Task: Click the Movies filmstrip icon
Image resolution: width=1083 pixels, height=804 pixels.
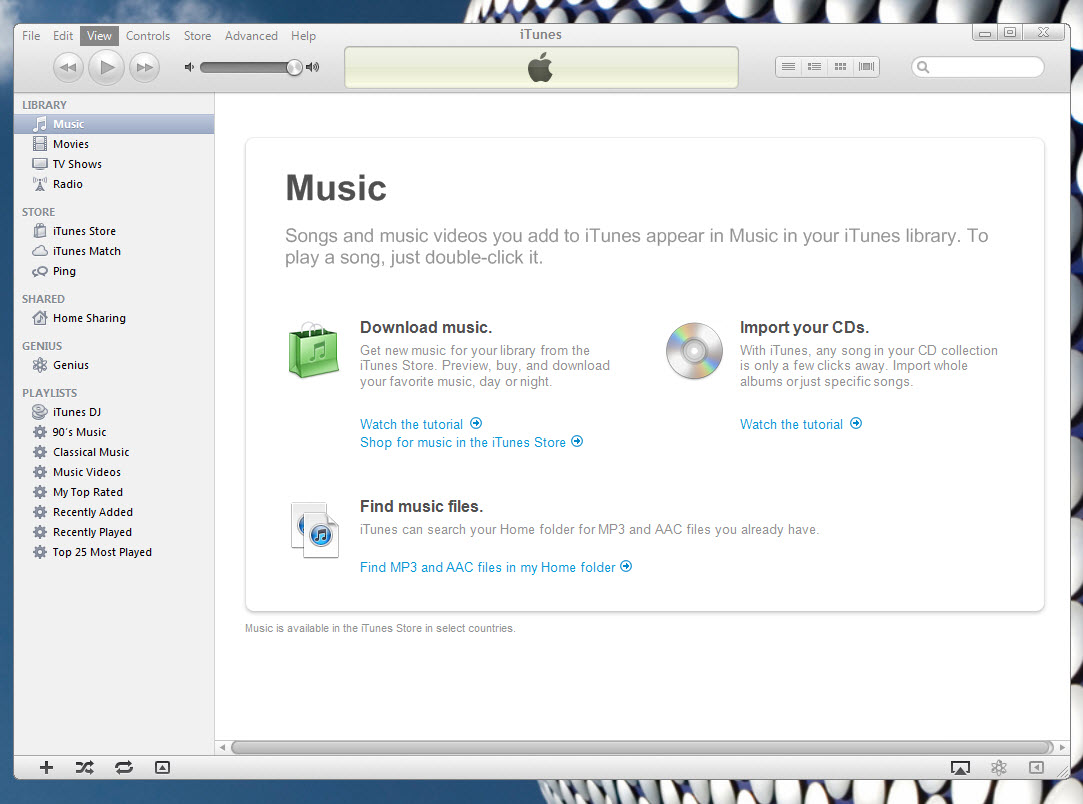Action: (x=40, y=144)
